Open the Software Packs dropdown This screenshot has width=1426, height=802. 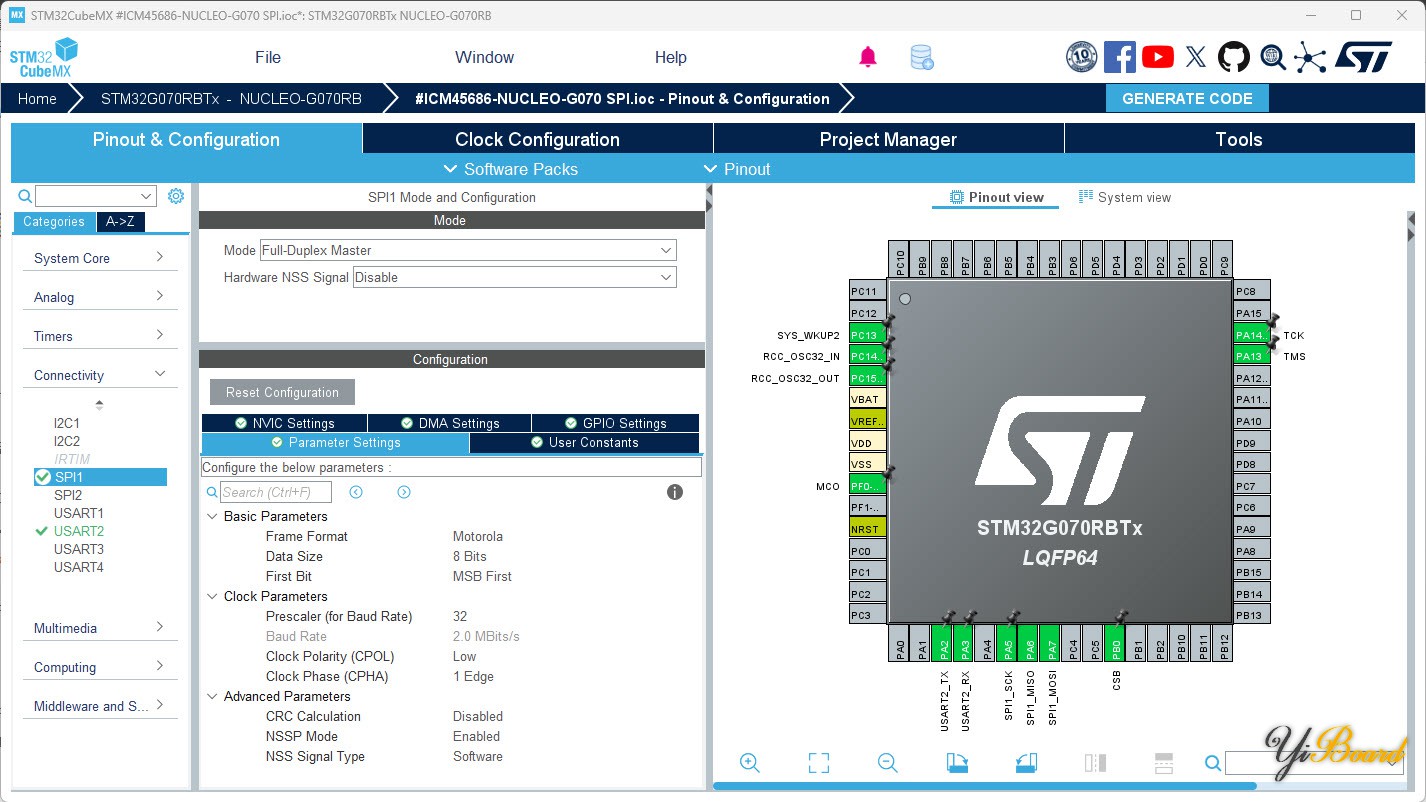point(510,169)
